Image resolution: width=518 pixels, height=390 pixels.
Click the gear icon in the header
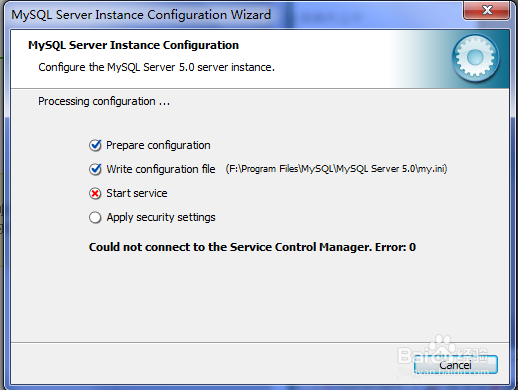tap(476, 58)
